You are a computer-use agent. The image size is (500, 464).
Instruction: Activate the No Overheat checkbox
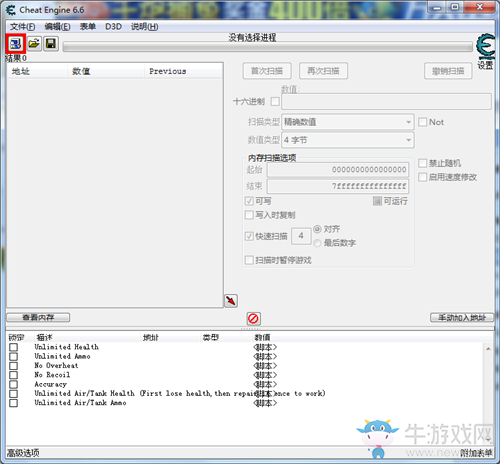14,366
